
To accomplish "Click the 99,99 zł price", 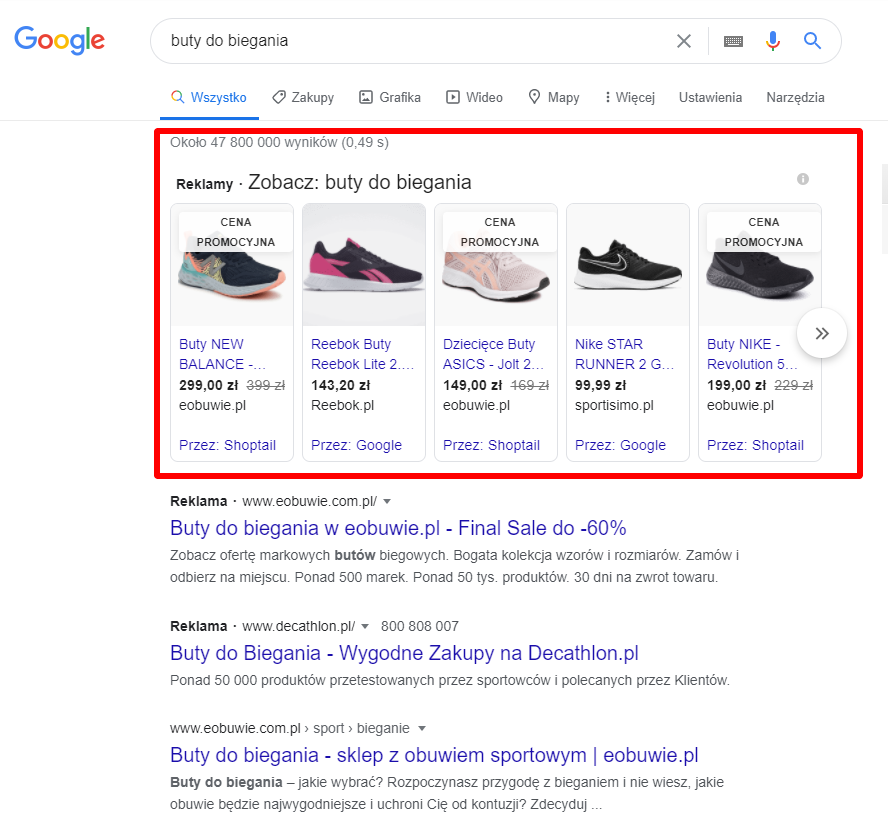I will (600, 386).
